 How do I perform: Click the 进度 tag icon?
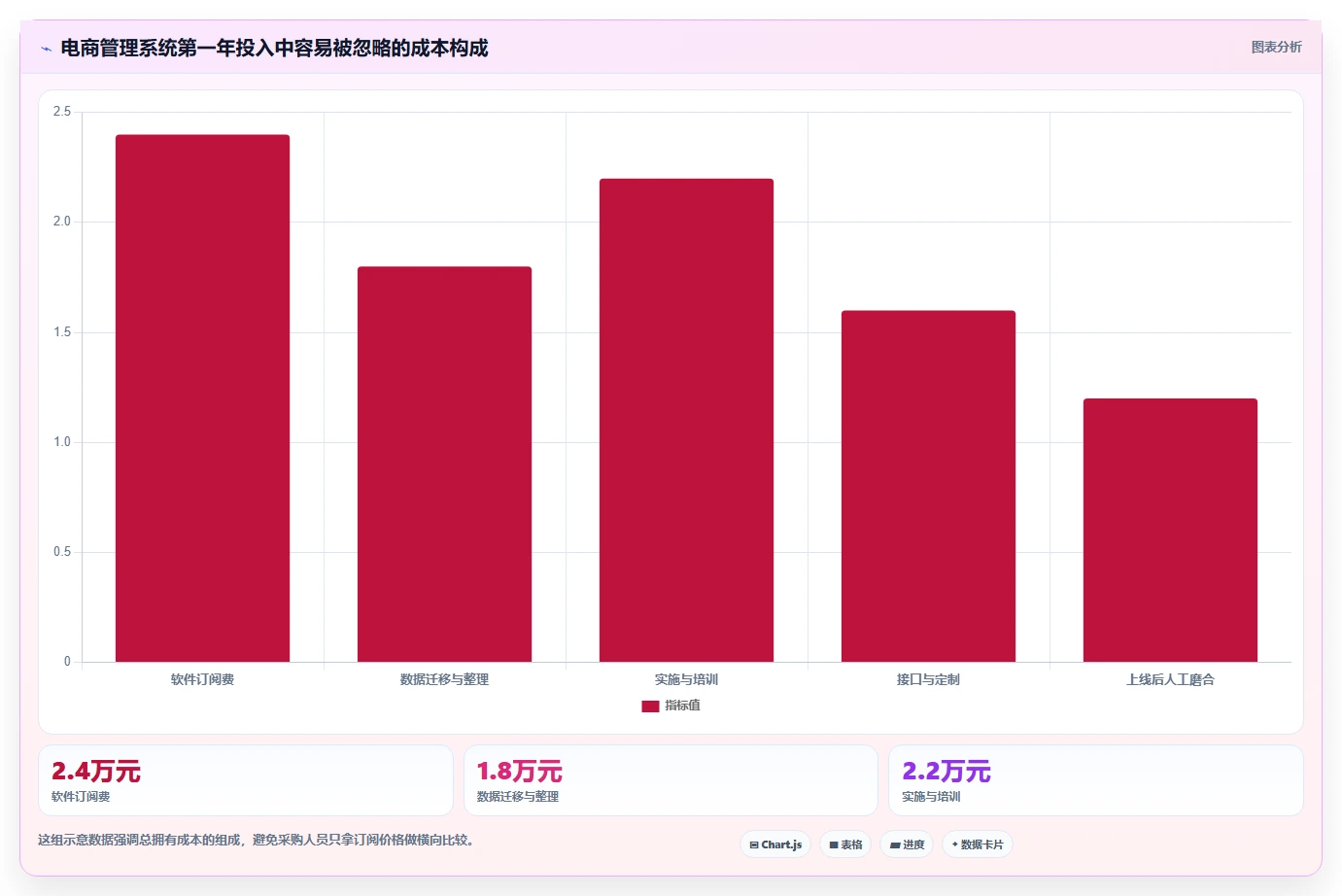coord(895,845)
